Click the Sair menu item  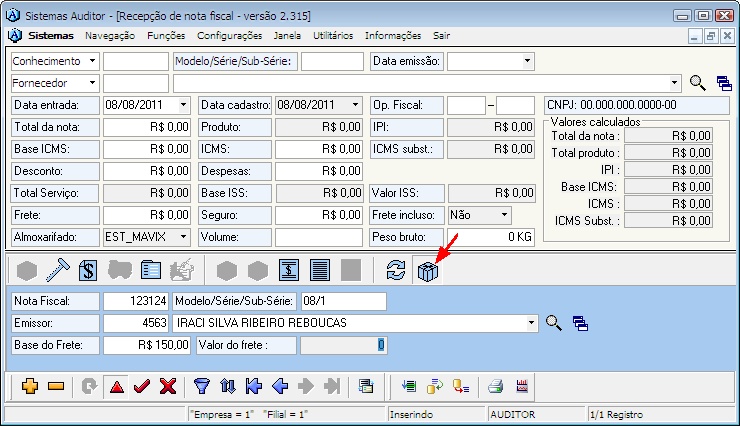[x=441, y=35]
